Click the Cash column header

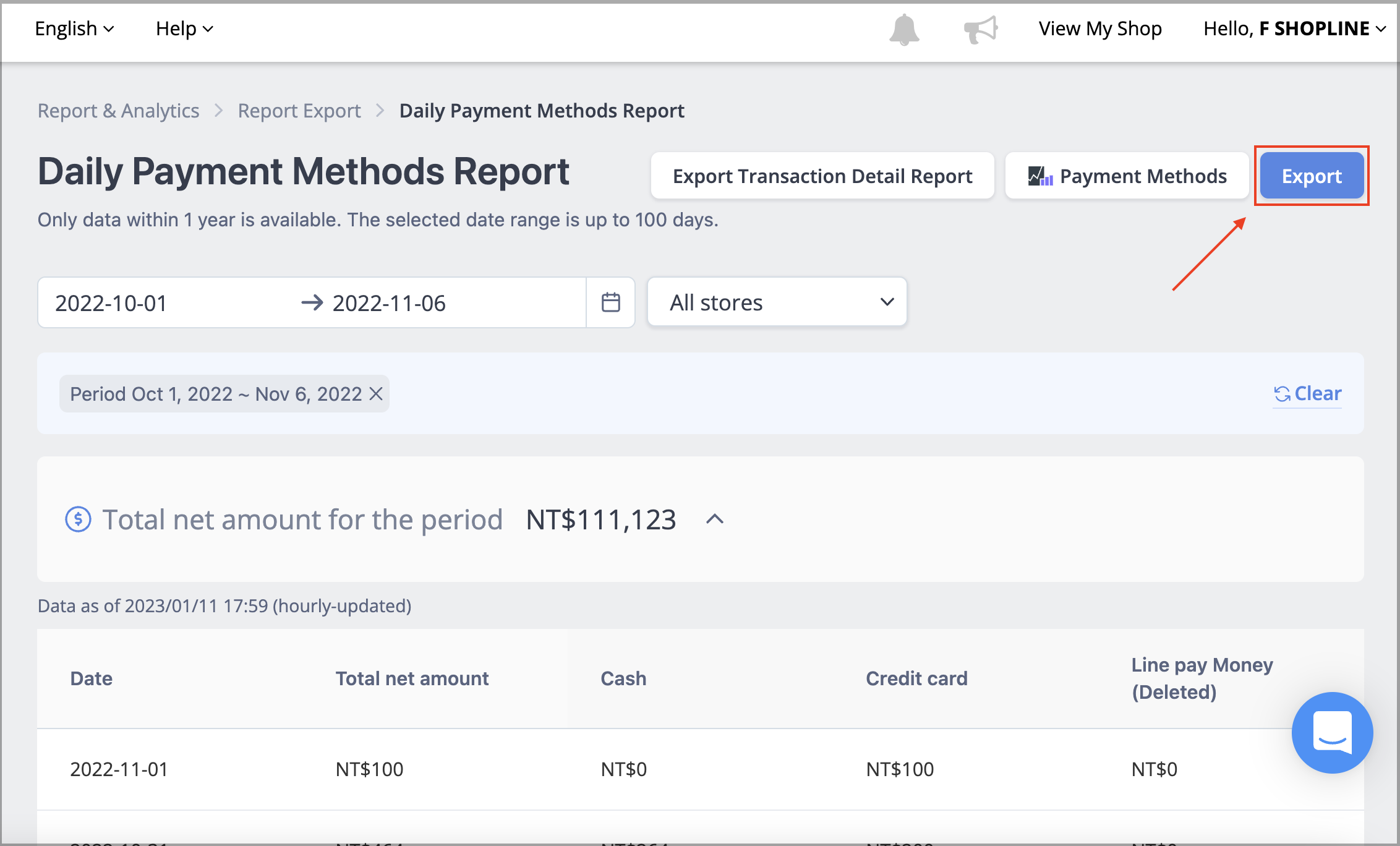623,678
